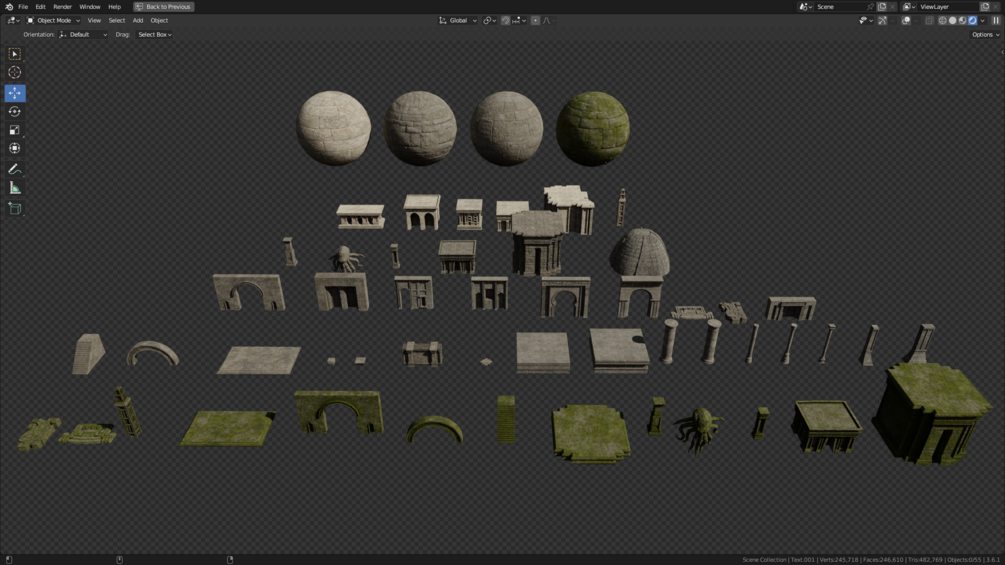Open Orientation Default dropdown
1005x565 pixels.
click(83, 35)
